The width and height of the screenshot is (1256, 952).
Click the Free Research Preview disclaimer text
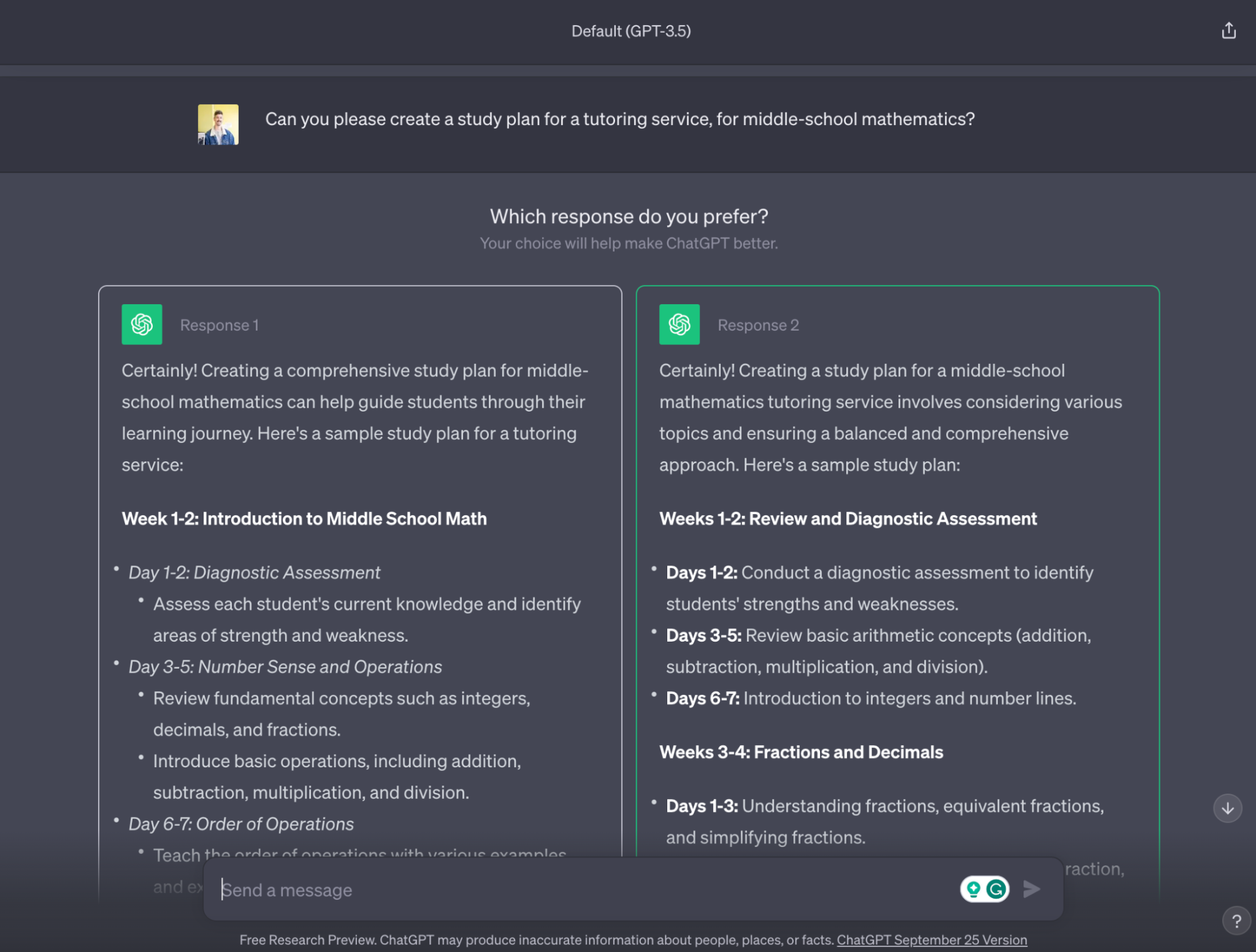(537, 939)
